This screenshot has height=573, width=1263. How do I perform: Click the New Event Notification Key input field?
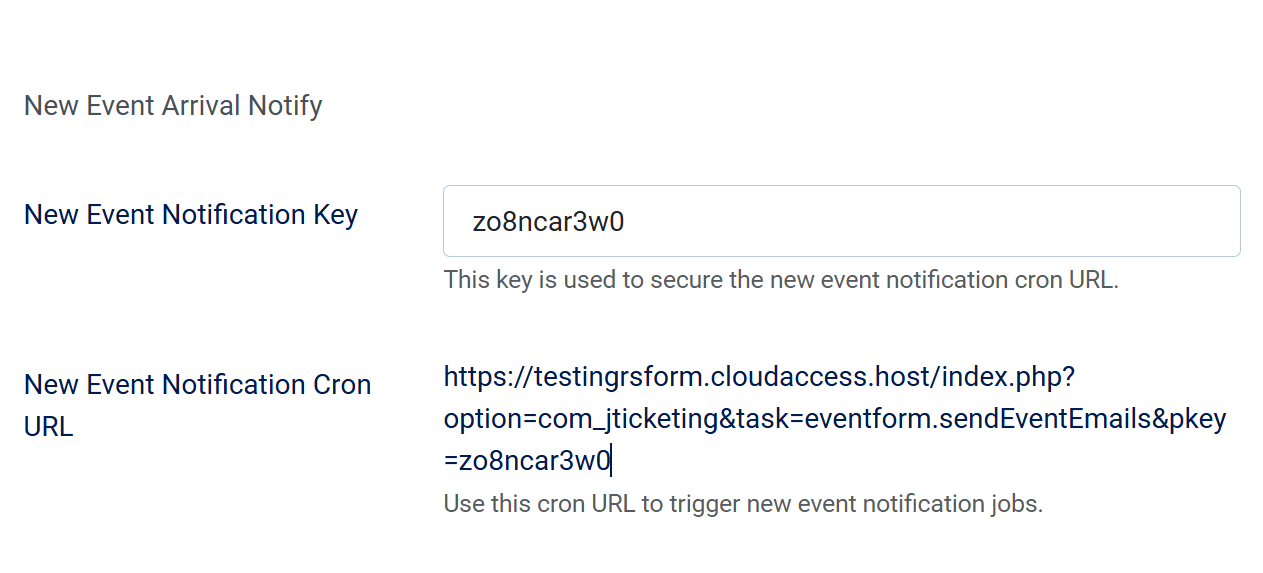point(840,221)
